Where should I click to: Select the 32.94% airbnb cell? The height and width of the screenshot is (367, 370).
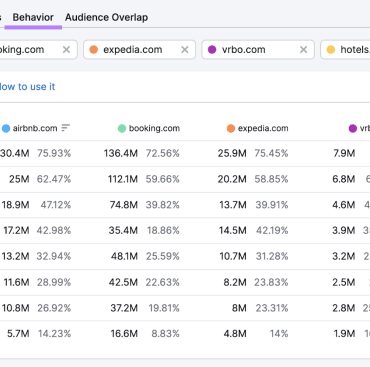pos(54,256)
